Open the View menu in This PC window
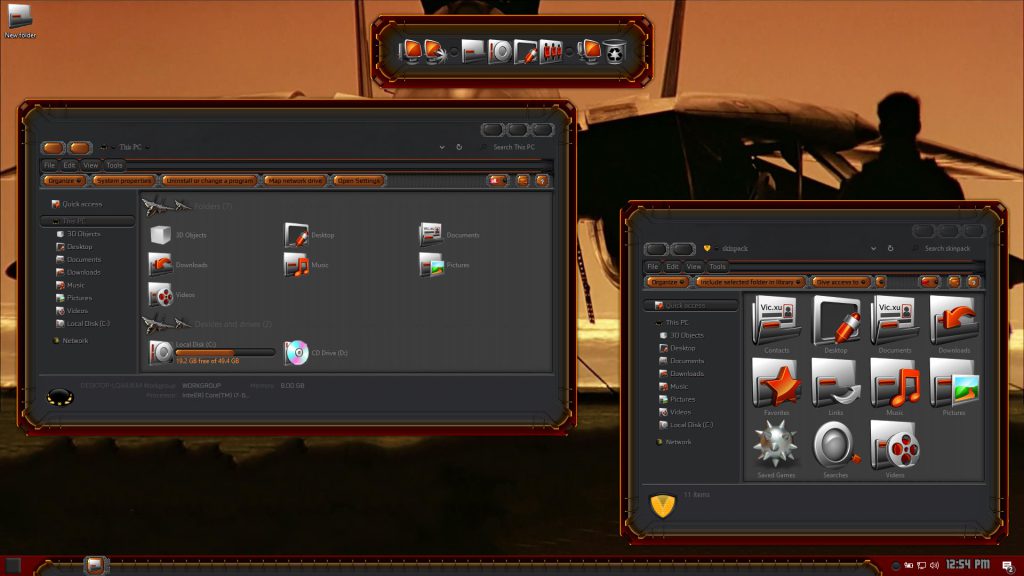Screen dimensions: 1024x576 pos(90,165)
